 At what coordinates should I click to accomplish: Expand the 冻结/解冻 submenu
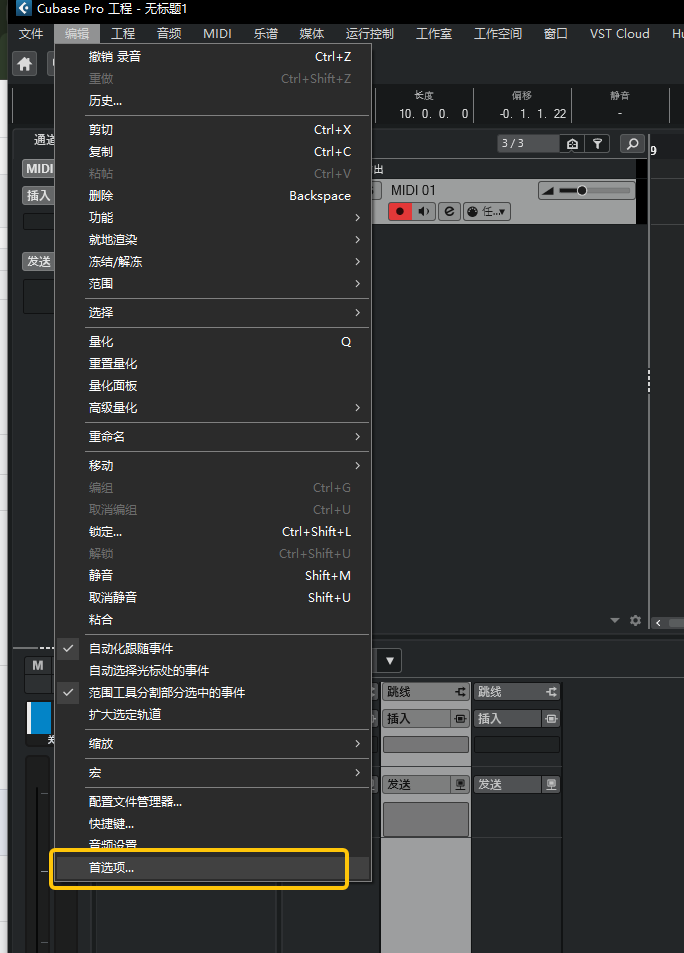pyautogui.click(x=213, y=261)
